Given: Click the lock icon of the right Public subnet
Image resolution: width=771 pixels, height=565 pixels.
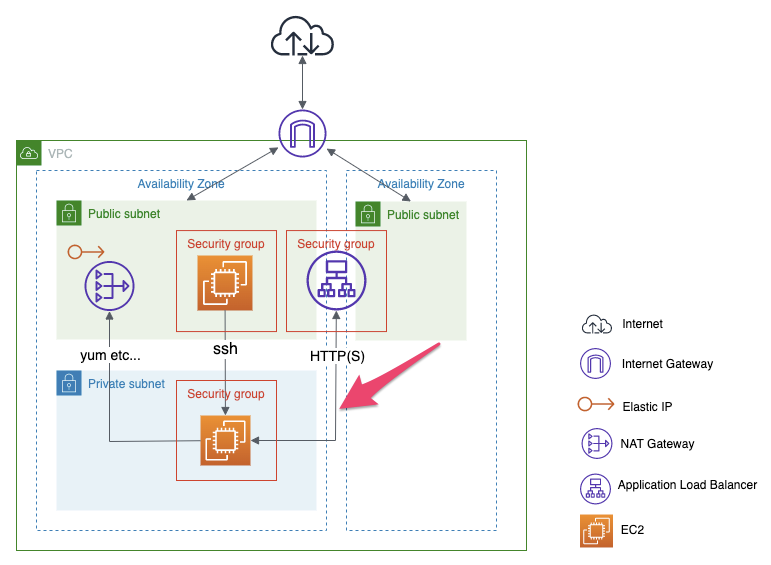Looking at the screenshot, I should pos(367,213).
